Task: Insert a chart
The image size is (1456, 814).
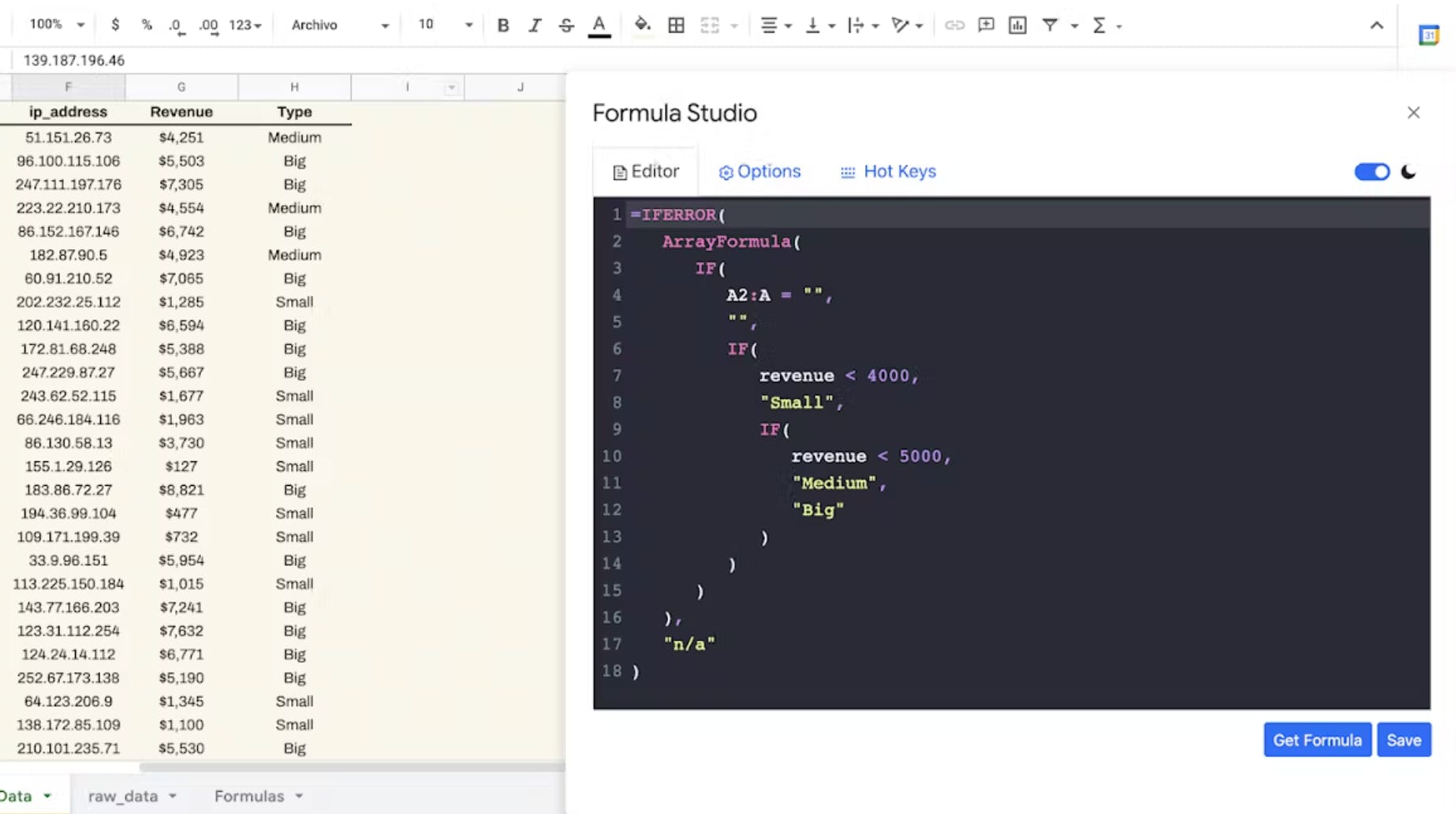Action: (1017, 25)
